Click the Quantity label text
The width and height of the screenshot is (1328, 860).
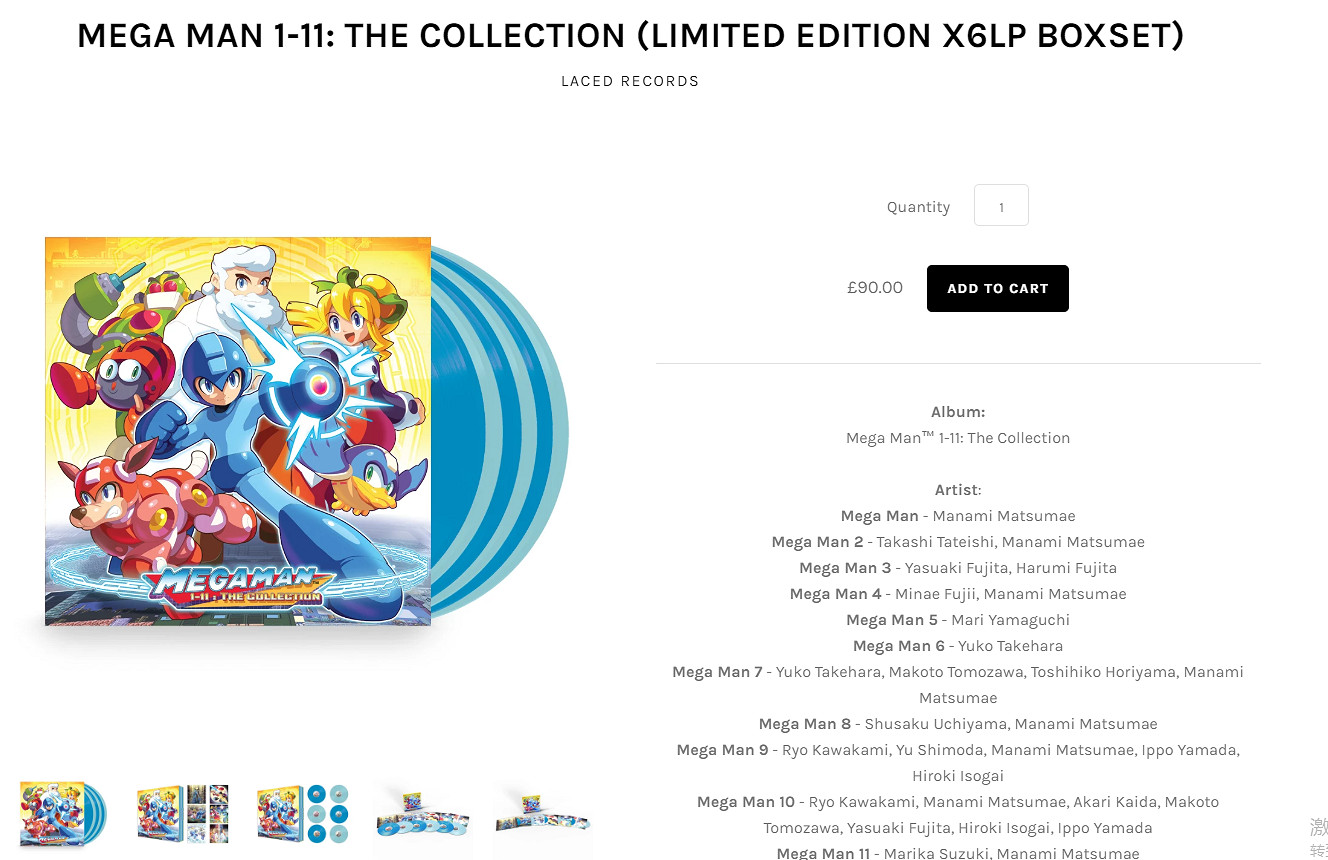(918, 207)
